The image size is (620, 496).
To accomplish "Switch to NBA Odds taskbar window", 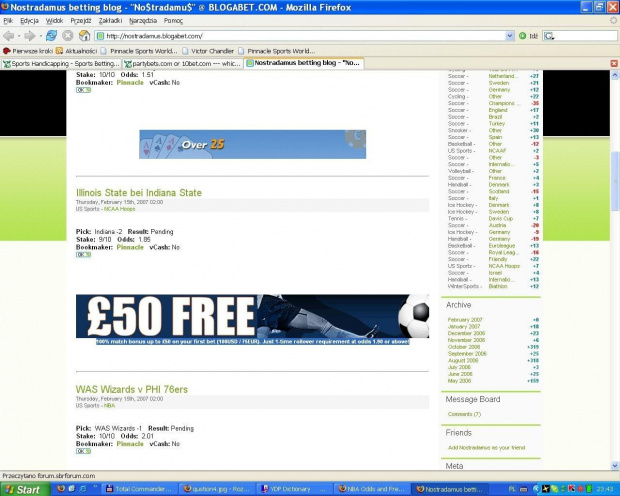I will pyautogui.click(x=372, y=489).
